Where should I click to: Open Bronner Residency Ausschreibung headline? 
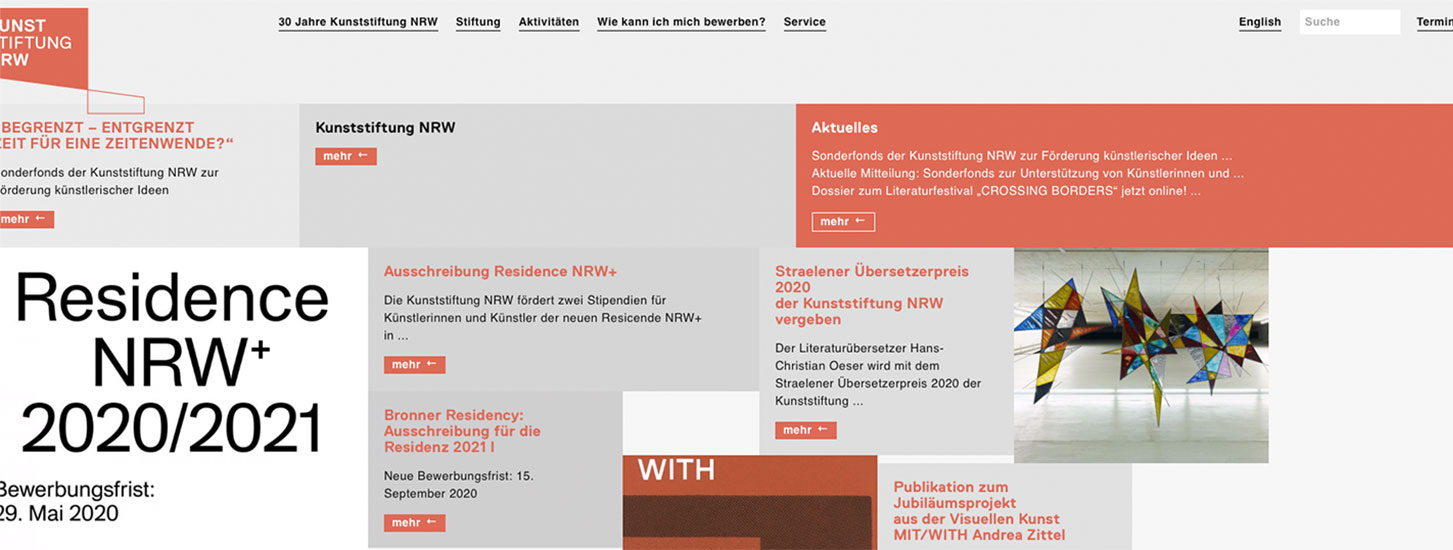462,431
